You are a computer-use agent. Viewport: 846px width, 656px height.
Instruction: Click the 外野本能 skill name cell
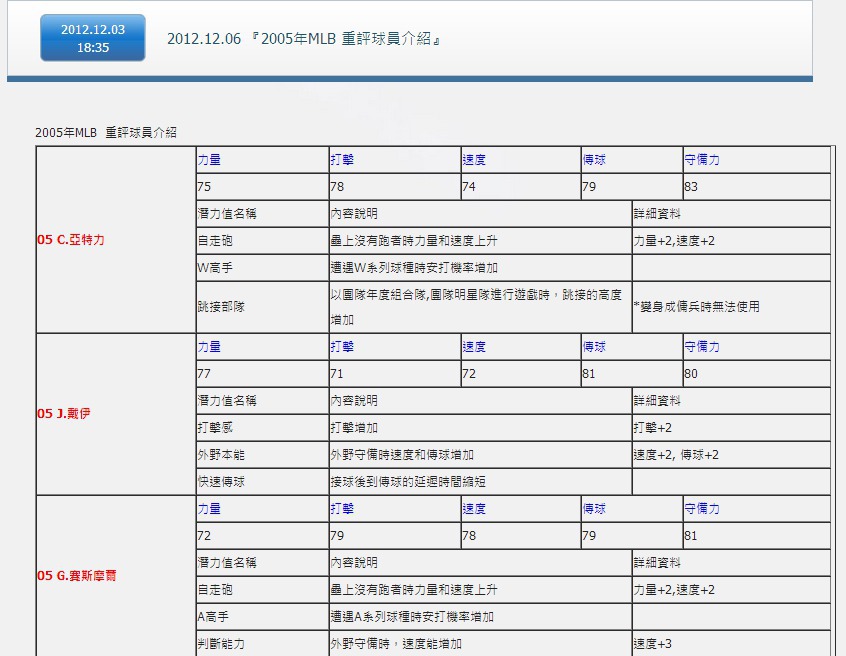coord(221,455)
